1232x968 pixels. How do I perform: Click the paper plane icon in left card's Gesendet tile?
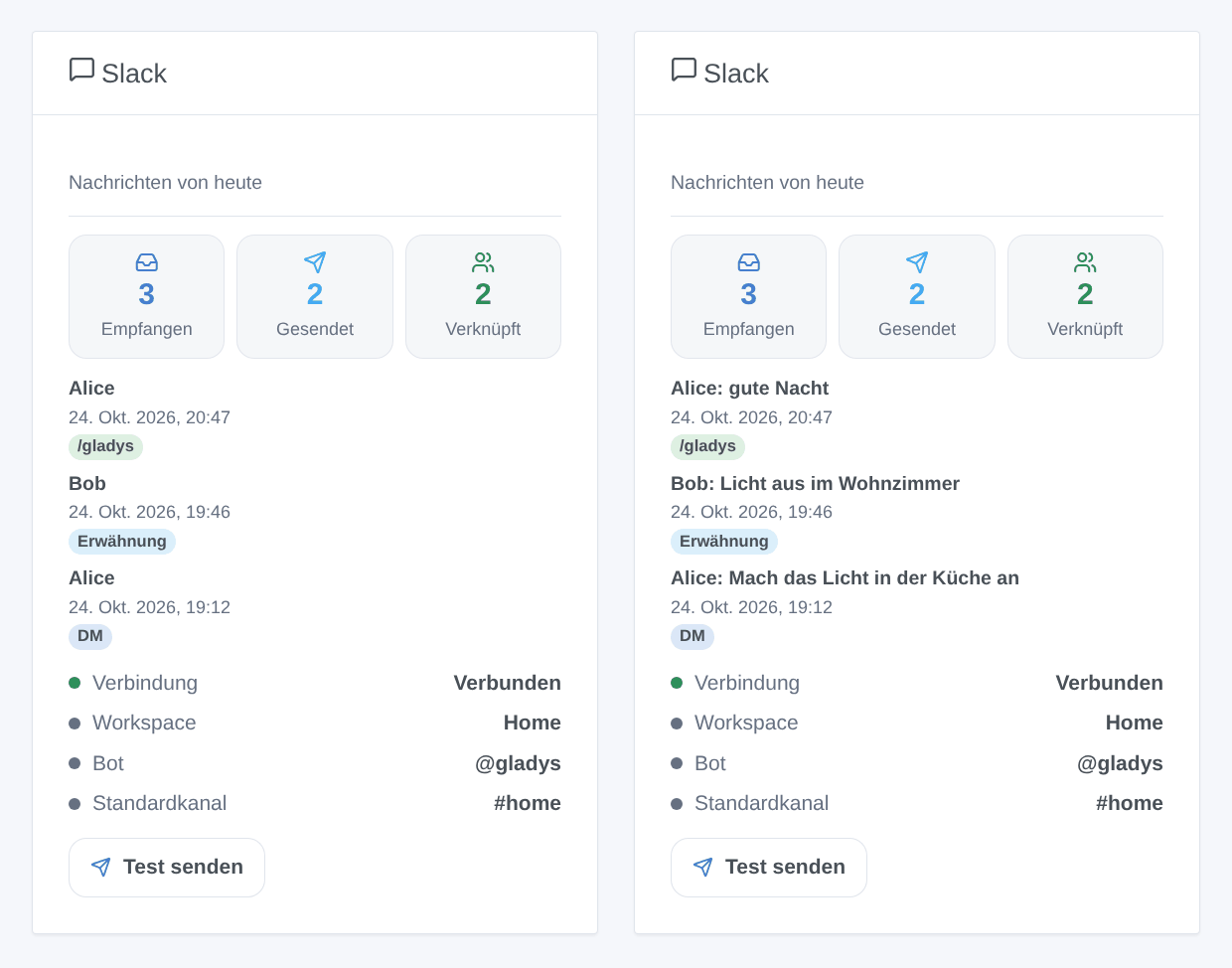pyautogui.click(x=315, y=262)
